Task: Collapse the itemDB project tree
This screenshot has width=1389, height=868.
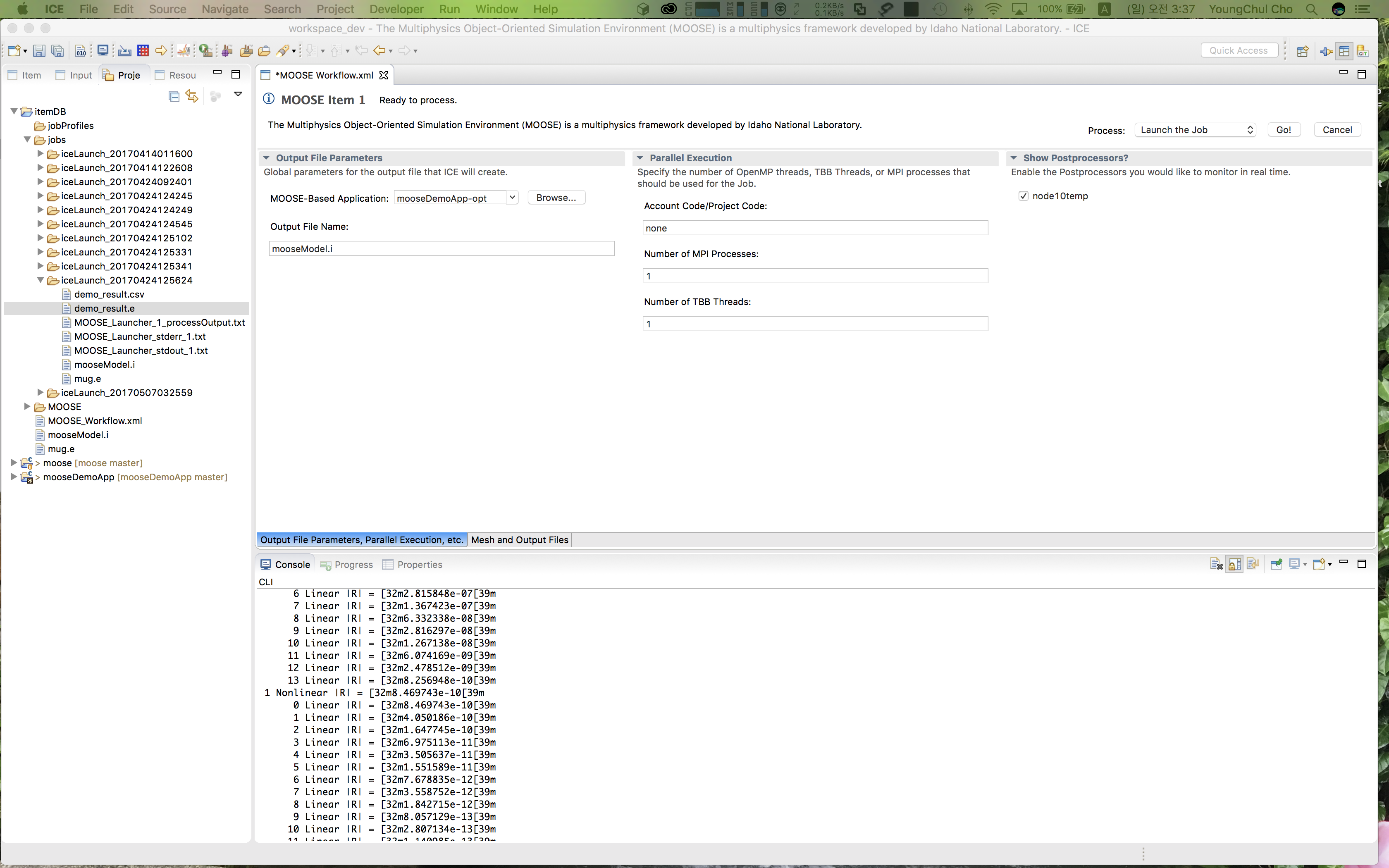Action: (x=14, y=111)
